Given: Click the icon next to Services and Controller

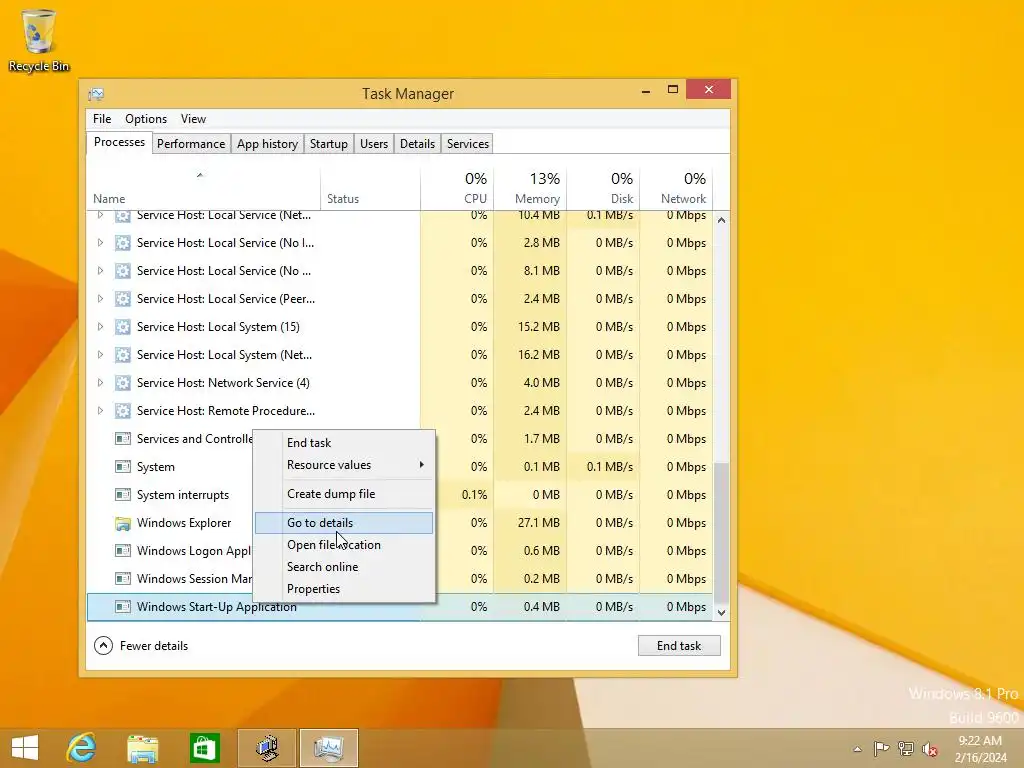Looking at the screenshot, I should 123,439.
